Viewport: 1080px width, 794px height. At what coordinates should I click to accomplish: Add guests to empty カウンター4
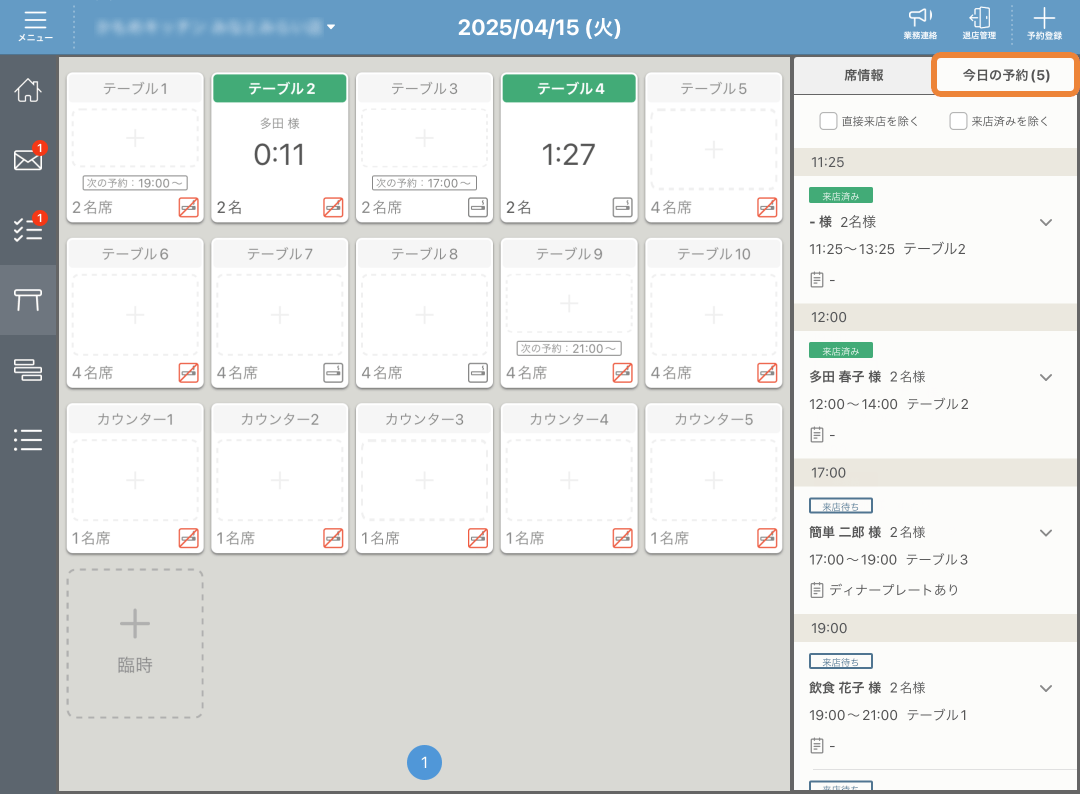click(569, 480)
